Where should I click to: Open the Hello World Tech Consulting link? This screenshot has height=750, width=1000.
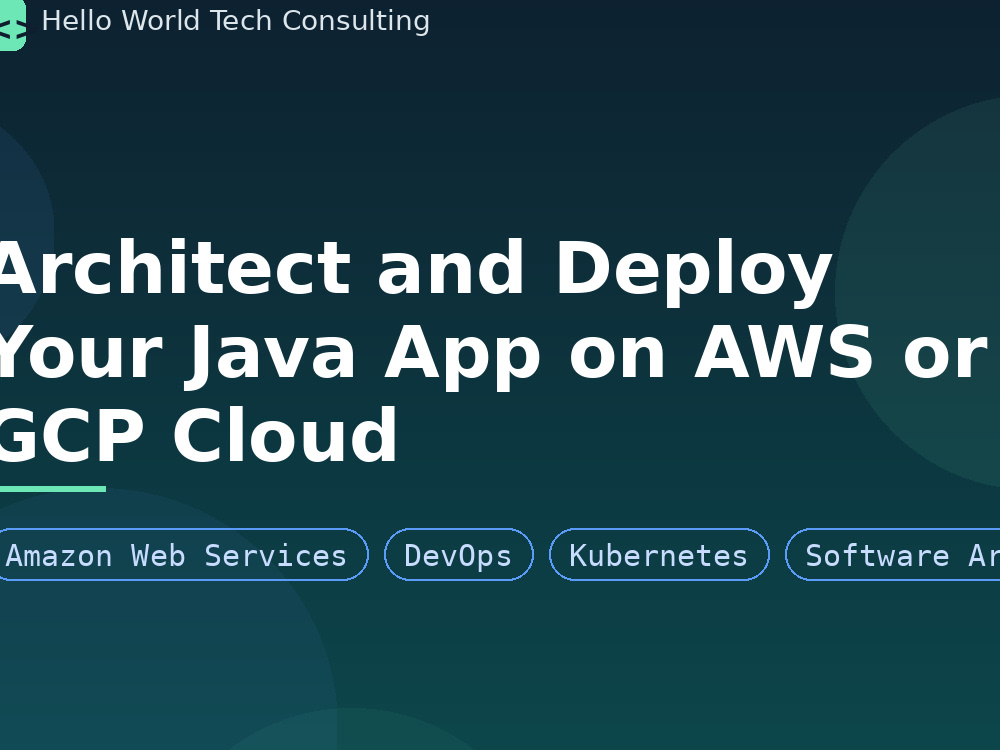click(235, 21)
